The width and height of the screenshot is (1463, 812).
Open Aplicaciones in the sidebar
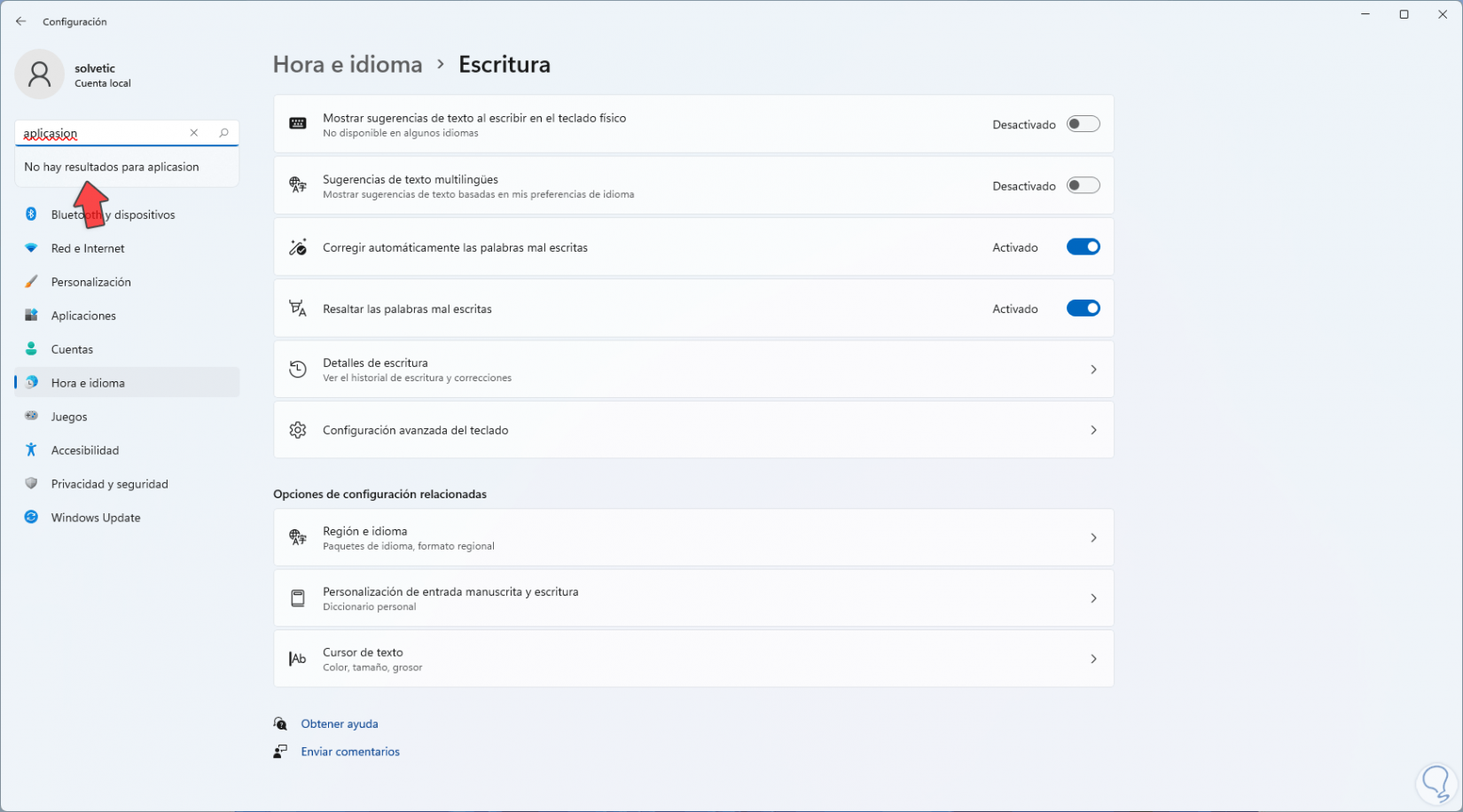click(83, 316)
